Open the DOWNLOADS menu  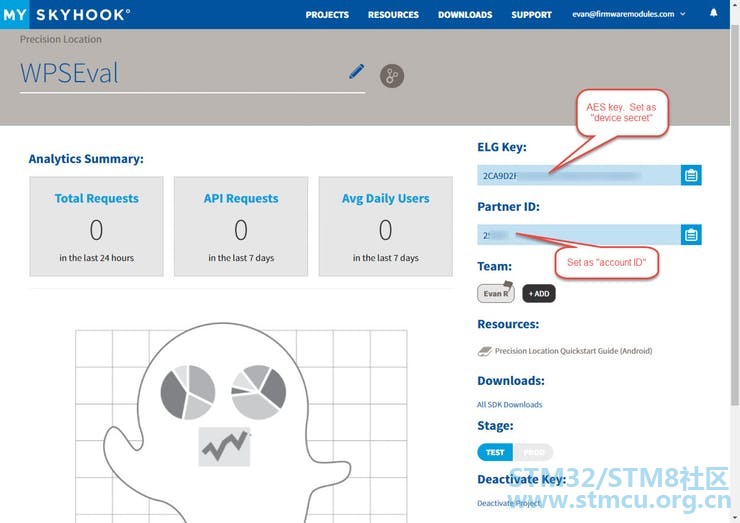465,15
